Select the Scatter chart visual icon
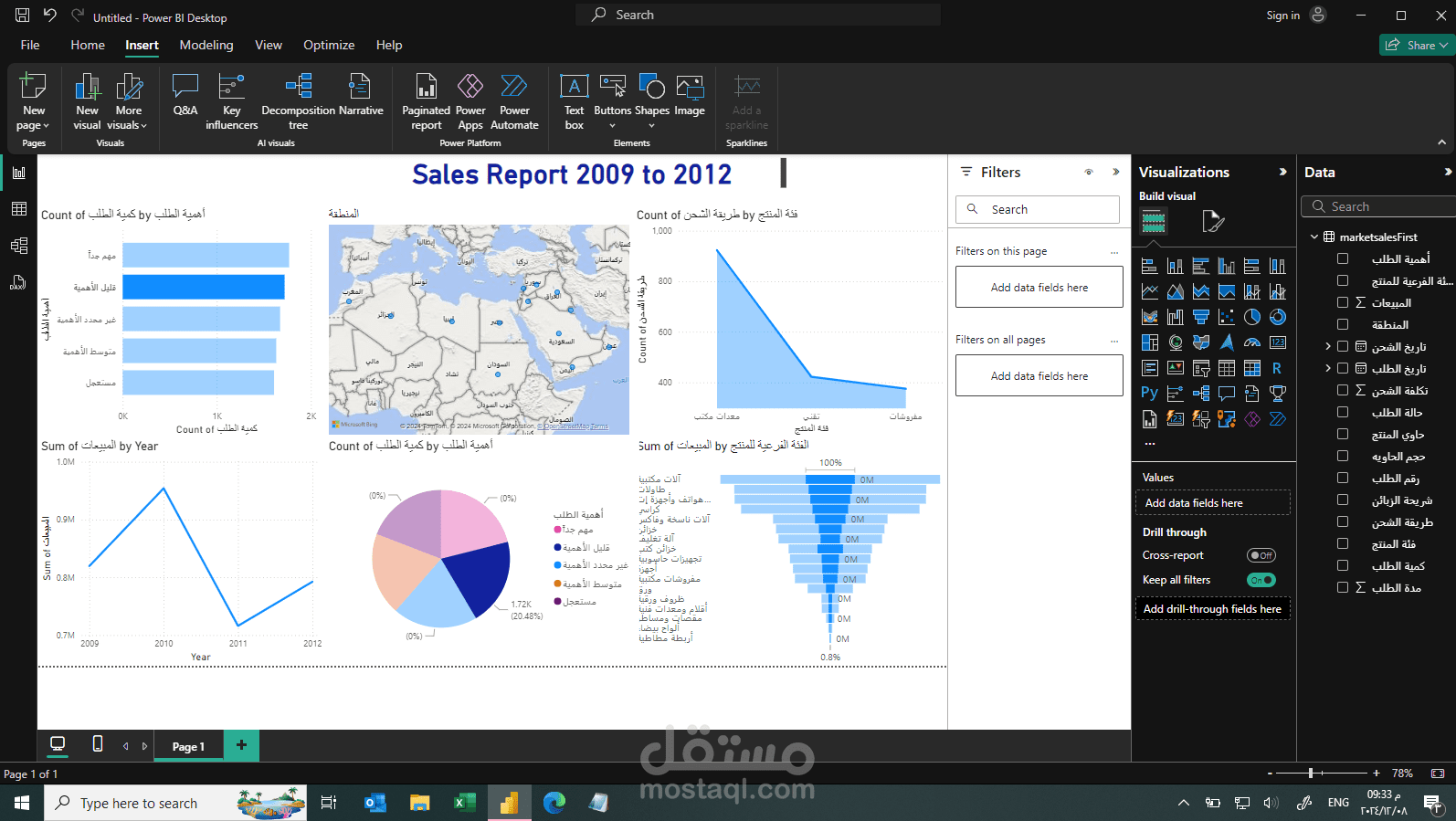The height and width of the screenshot is (821, 1456). click(x=1227, y=317)
